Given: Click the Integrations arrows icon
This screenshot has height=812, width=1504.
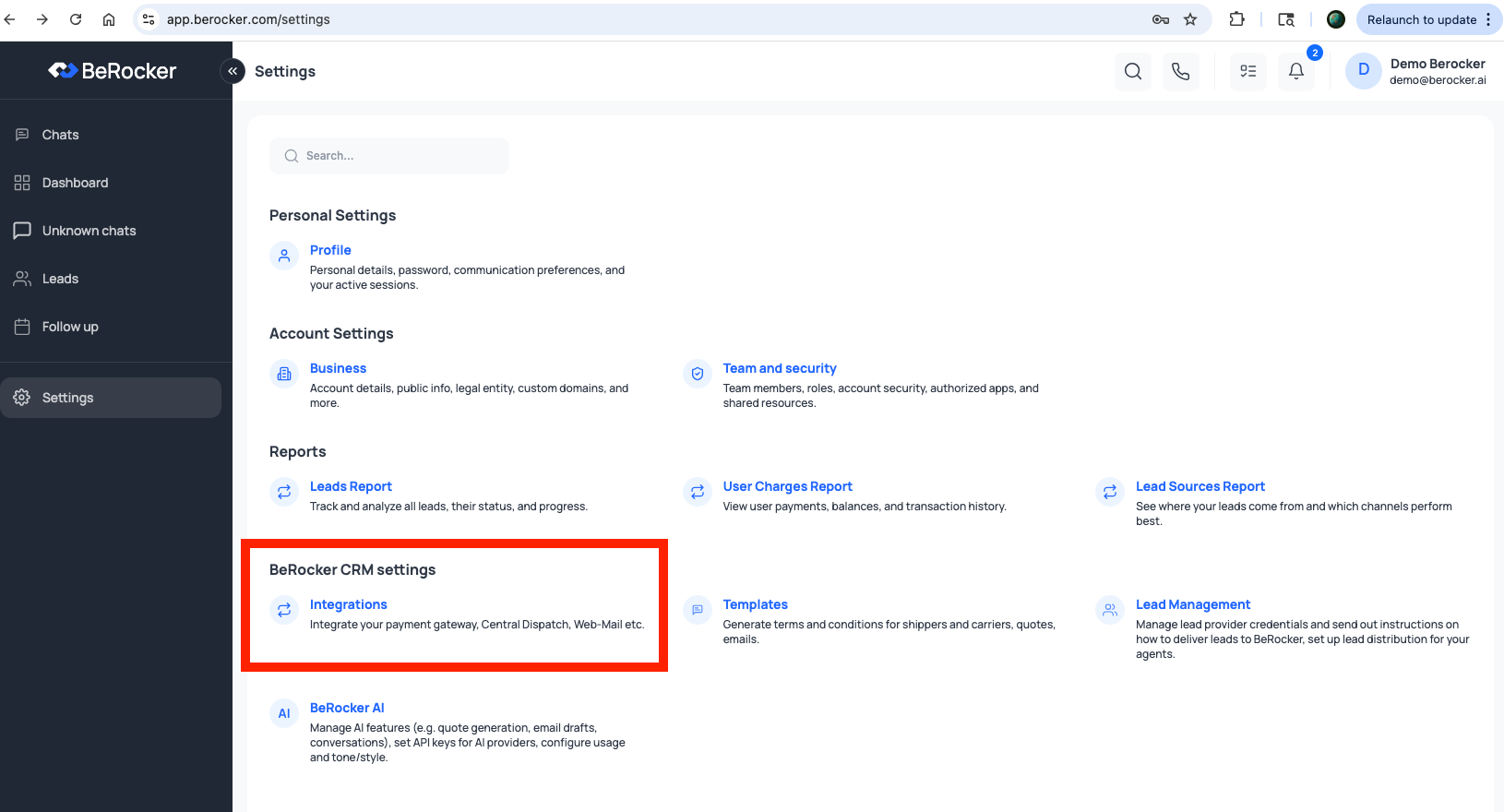Looking at the screenshot, I should (x=284, y=610).
